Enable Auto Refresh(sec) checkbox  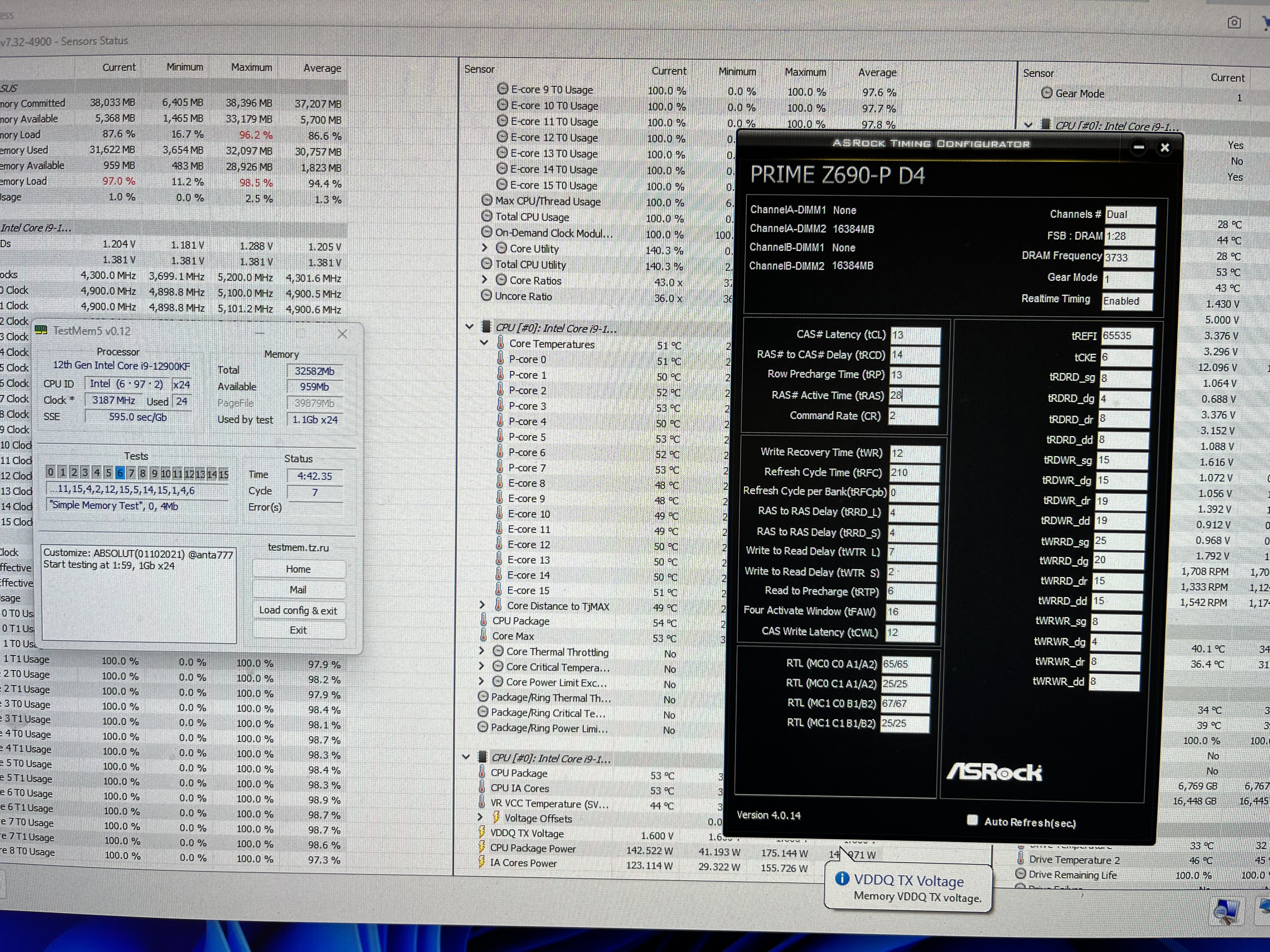pos(972,820)
